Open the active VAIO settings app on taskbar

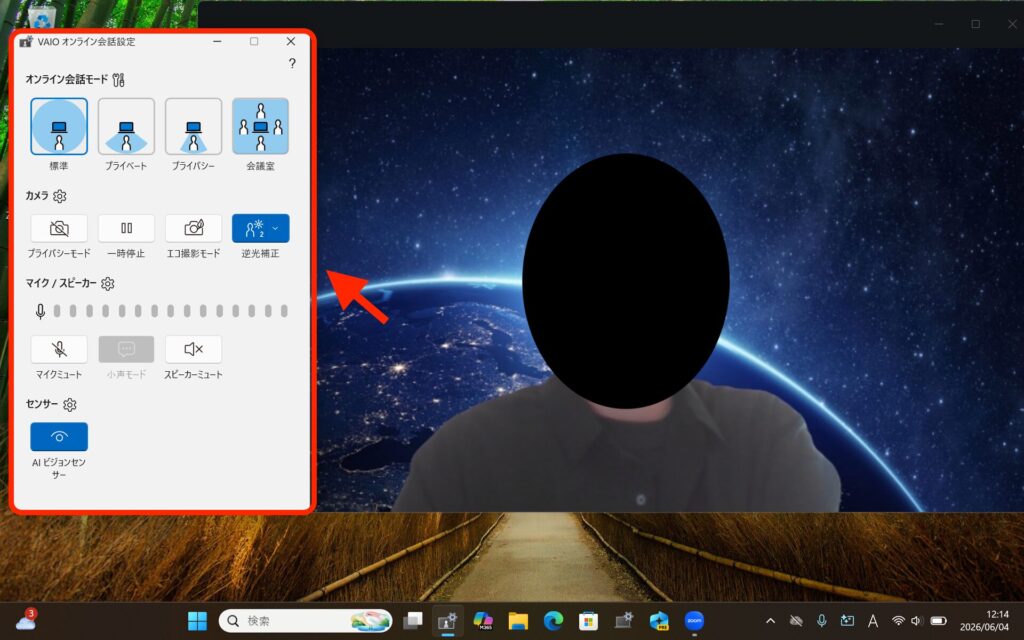447,620
